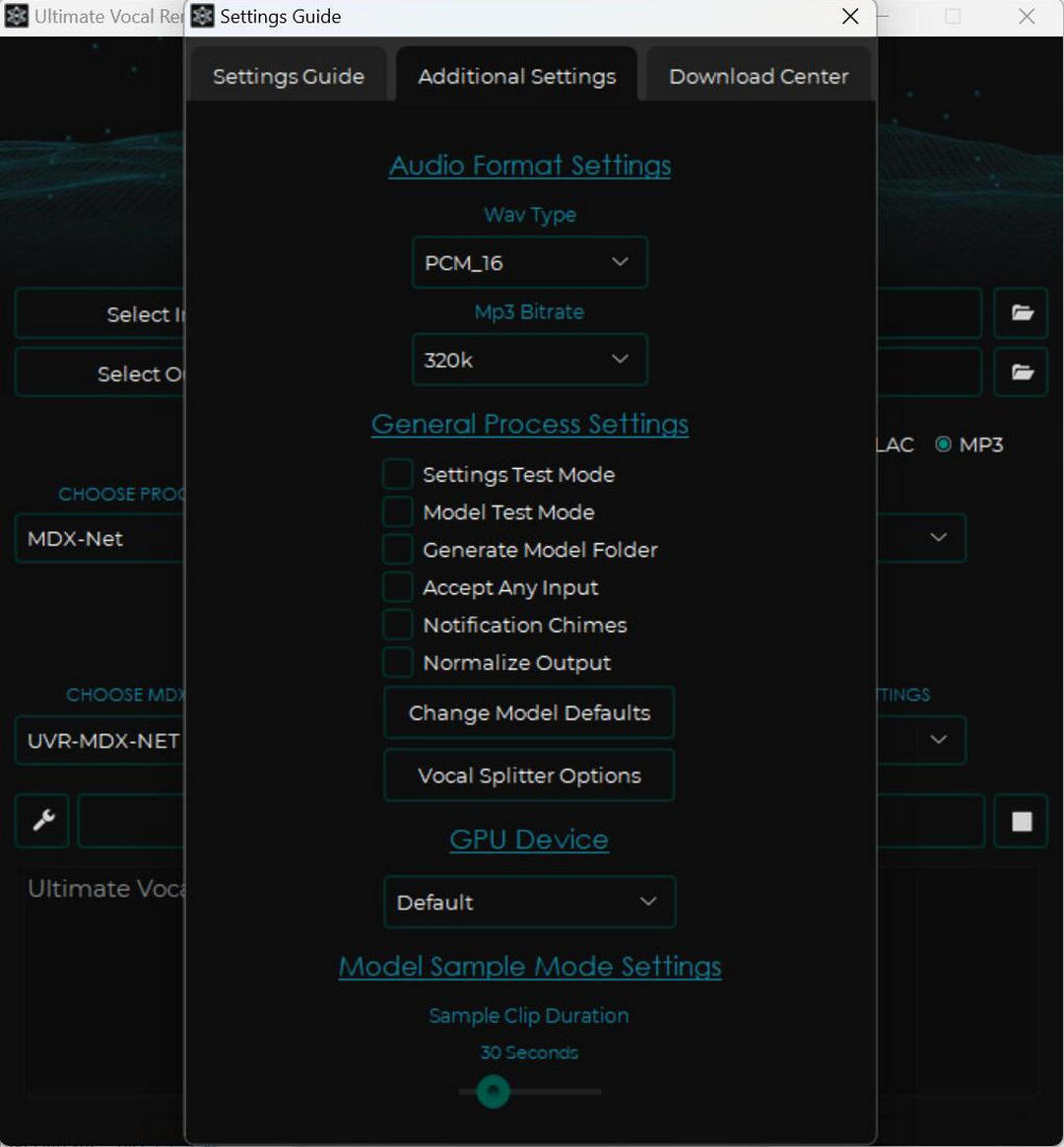Click the Sample Clip Duration slider handle
The image size is (1064, 1147).
click(493, 1092)
